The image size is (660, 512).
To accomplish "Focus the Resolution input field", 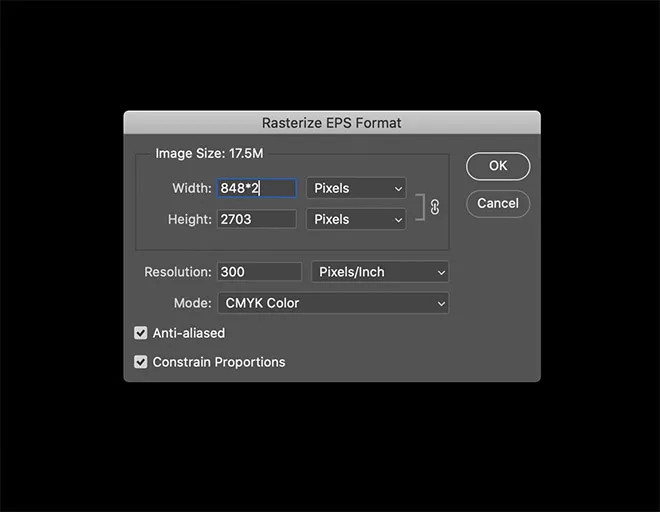I will point(259,272).
